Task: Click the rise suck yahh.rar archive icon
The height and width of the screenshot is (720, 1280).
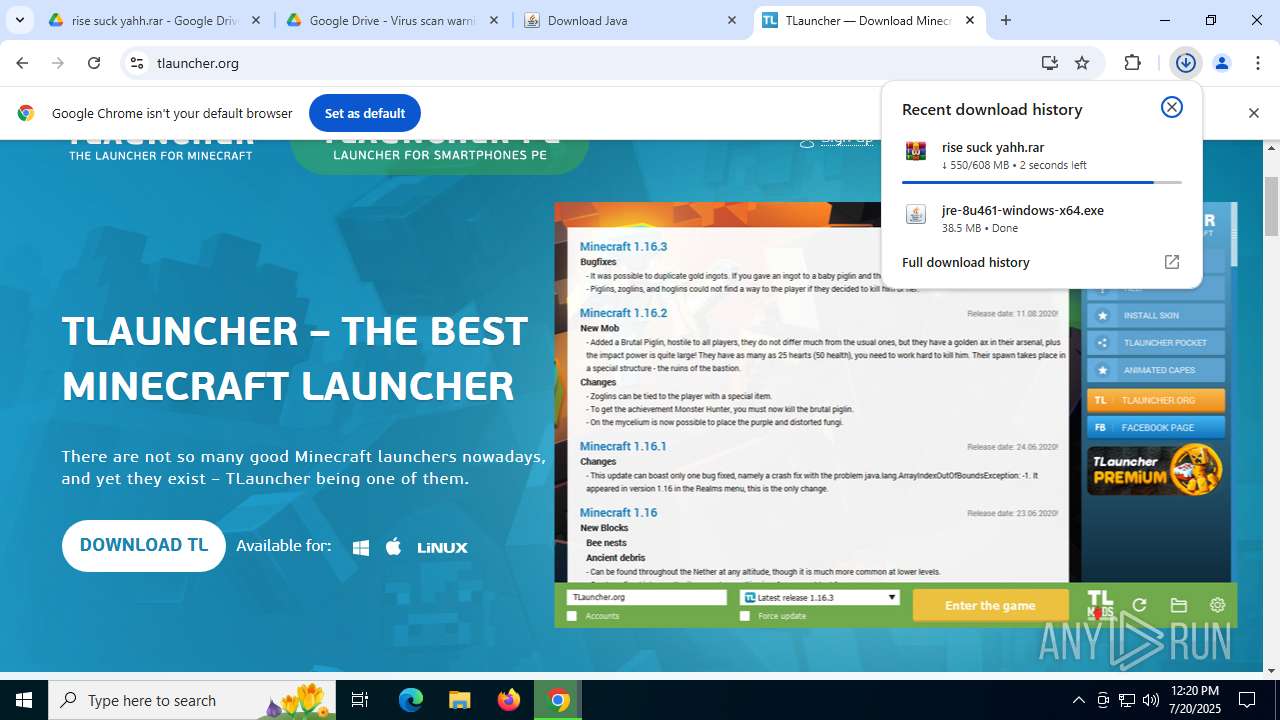Action: point(916,151)
